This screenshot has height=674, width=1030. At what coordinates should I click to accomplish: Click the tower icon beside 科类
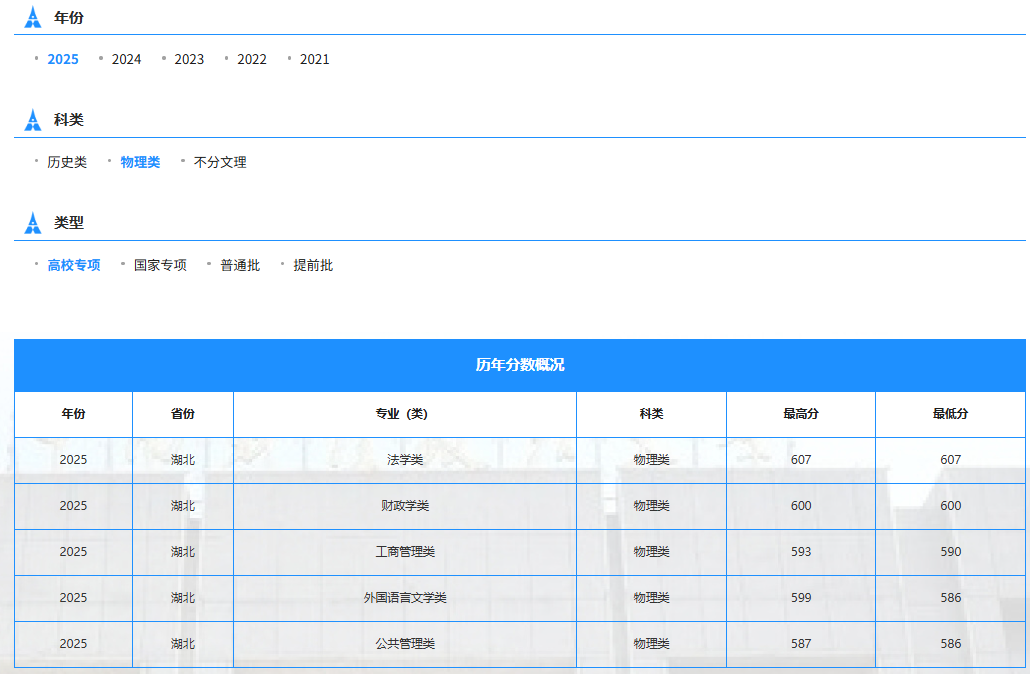[32, 120]
